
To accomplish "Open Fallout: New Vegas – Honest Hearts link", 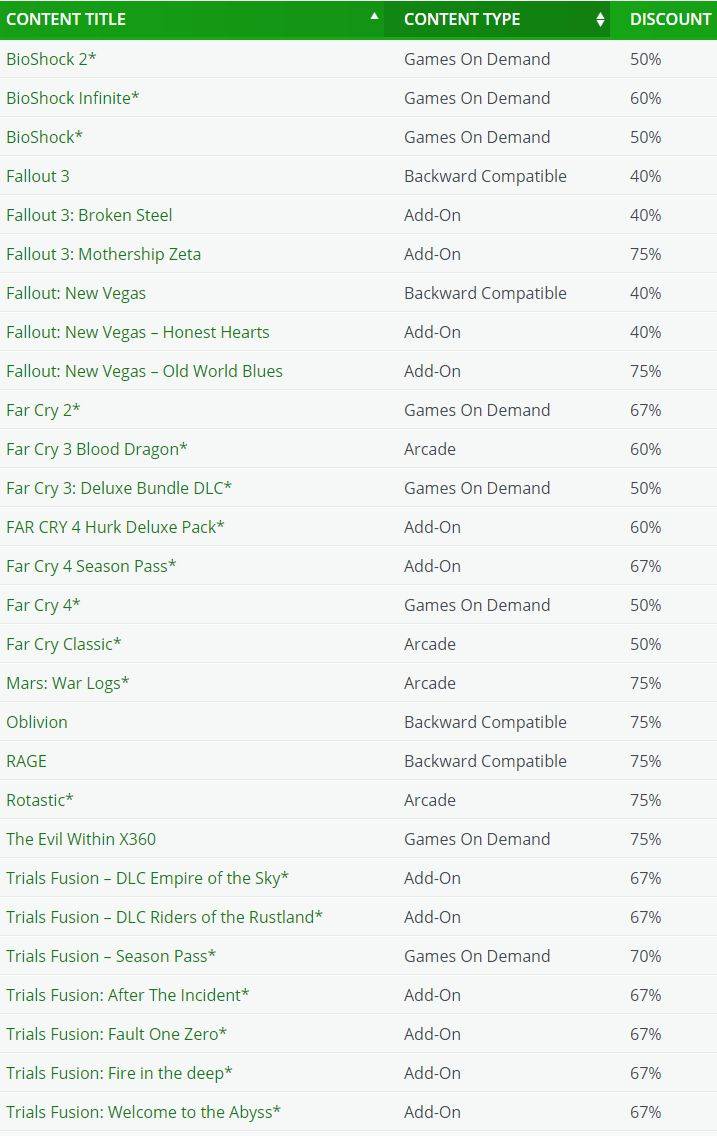I will click(x=138, y=333).
